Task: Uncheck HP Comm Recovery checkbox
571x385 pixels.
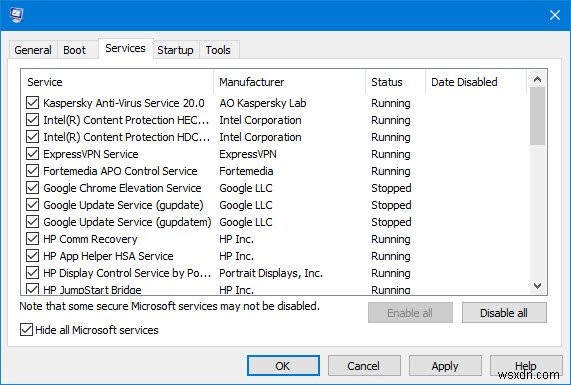Action: tap(32, 239)
